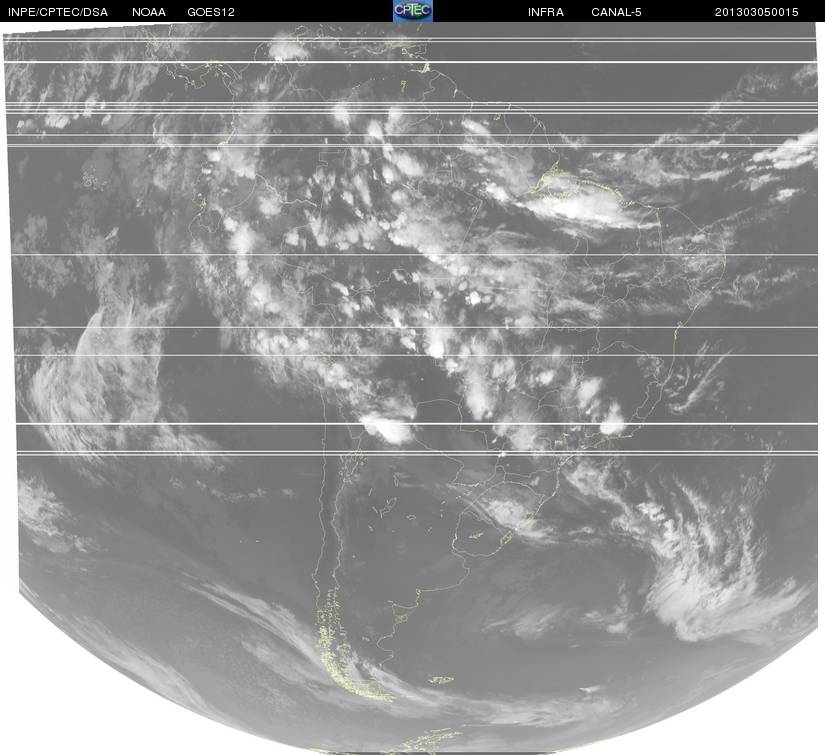Click the GOES12 satellite label

tap(211, 12)
